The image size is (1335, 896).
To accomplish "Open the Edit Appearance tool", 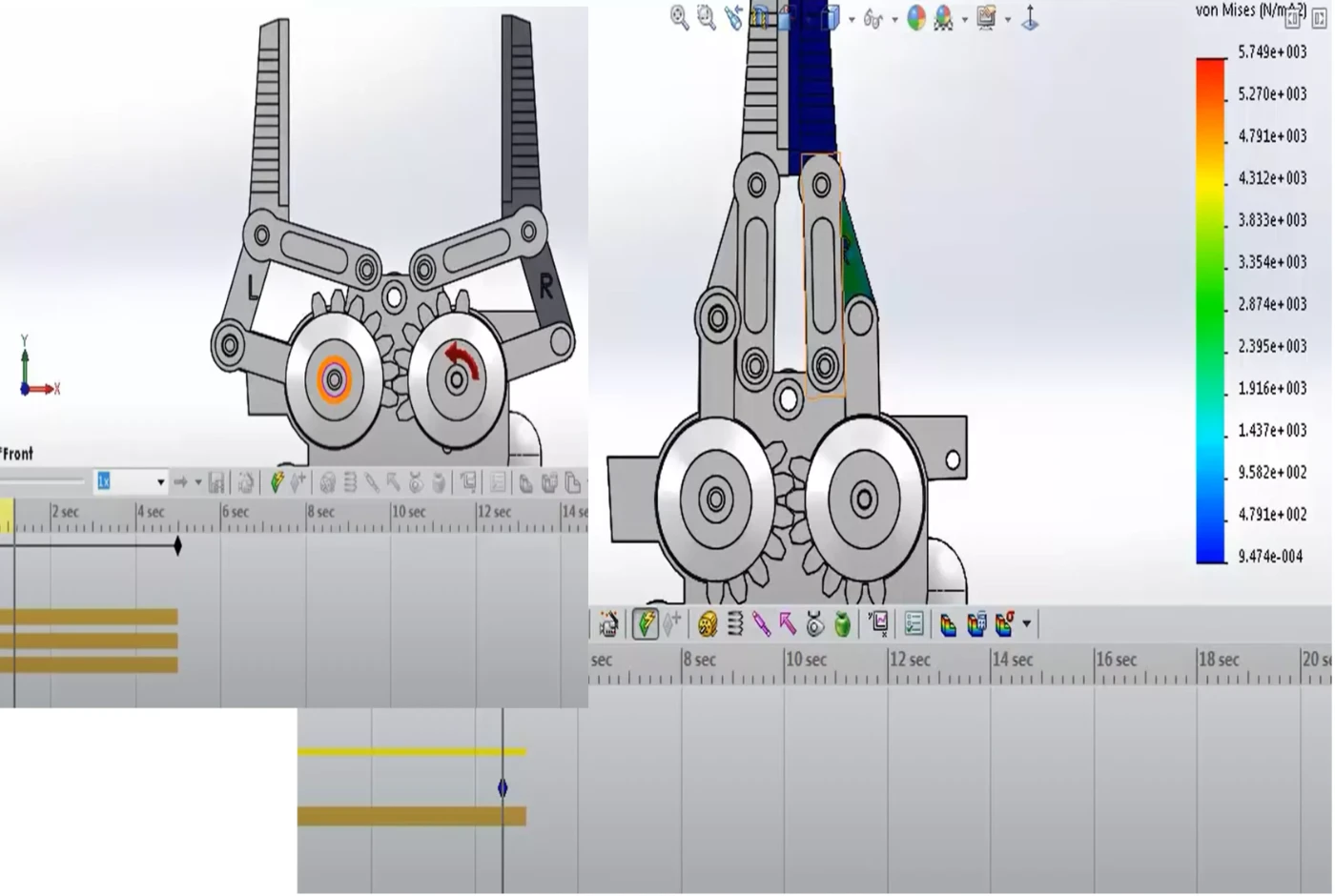I will click(x=916, y=19).
